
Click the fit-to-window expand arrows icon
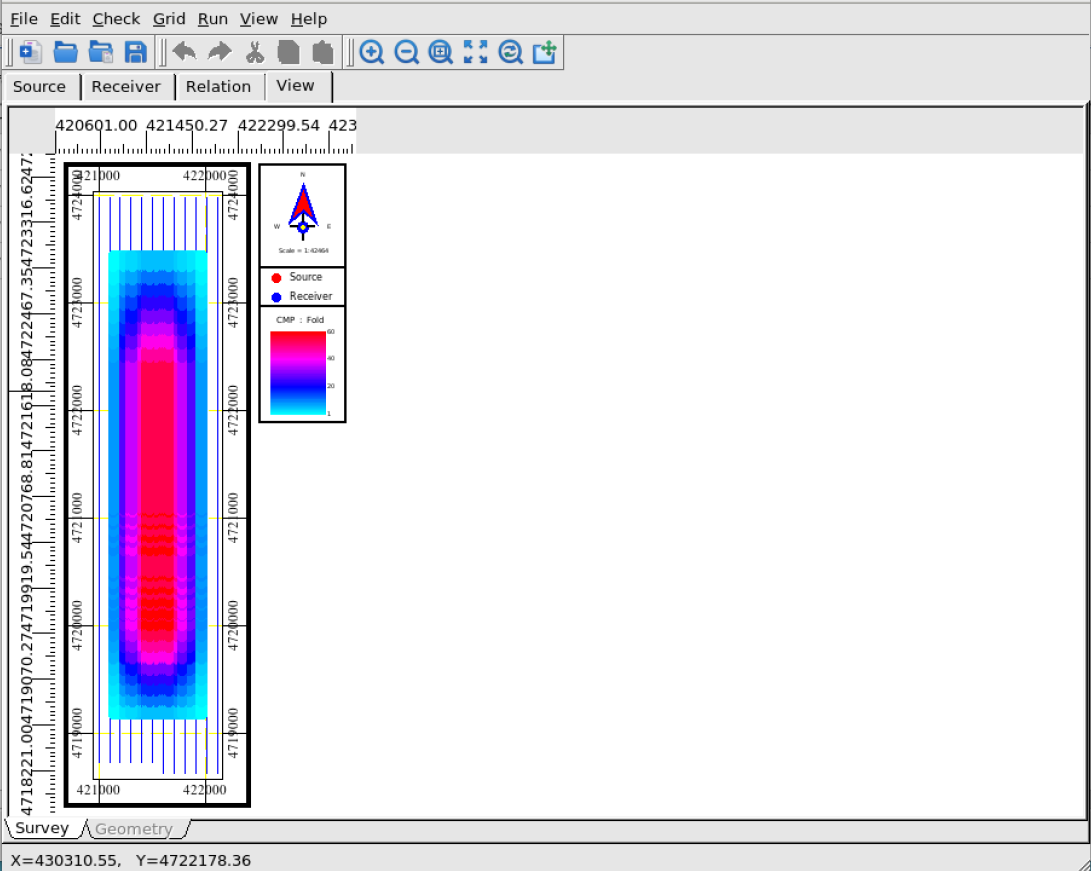[x=476, y=52]
